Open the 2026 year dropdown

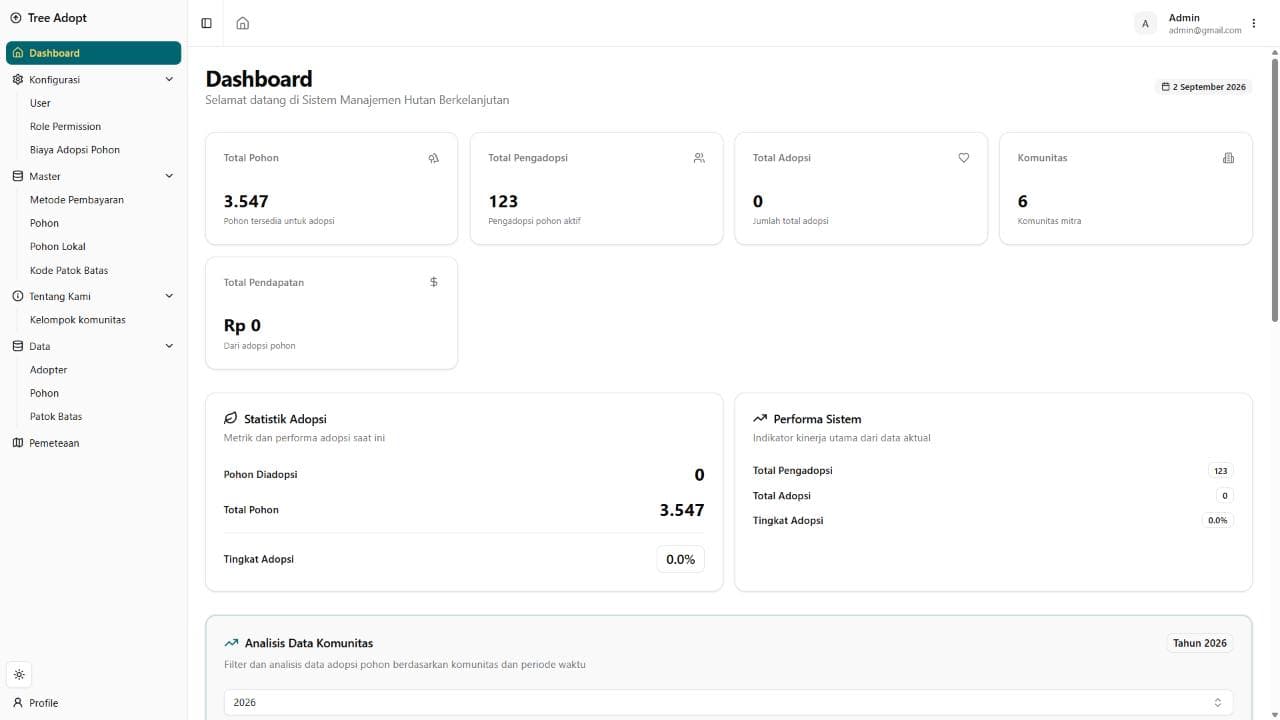[x=728, y=702]
